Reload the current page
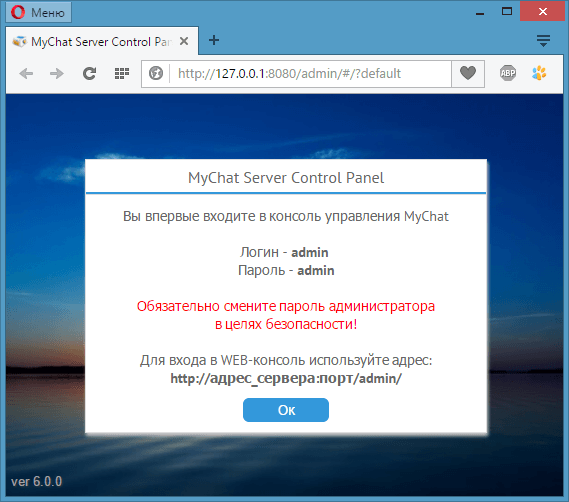569x502 pixels. point(89,74)
